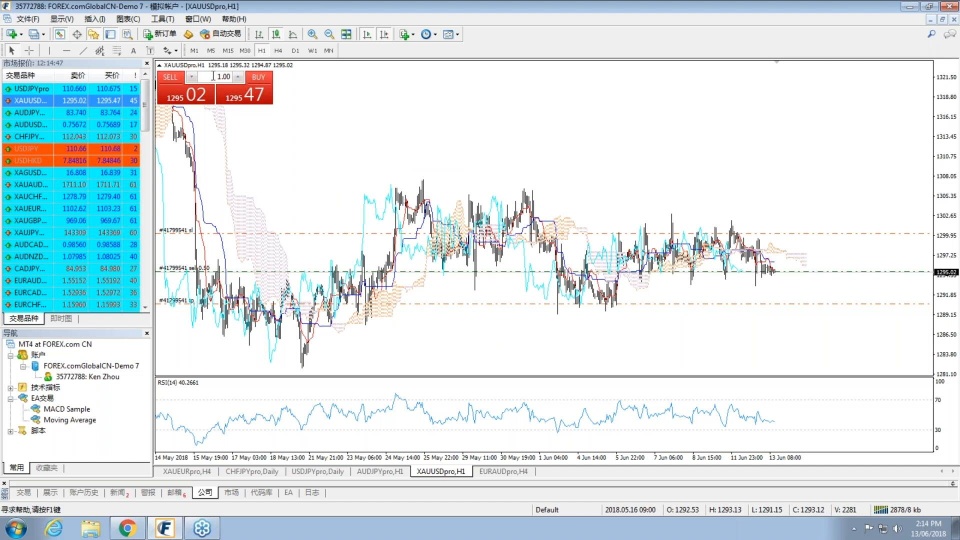This screenshot has height=540, width=960.
Task: Click the red SELL button
Action: [170, 77]
